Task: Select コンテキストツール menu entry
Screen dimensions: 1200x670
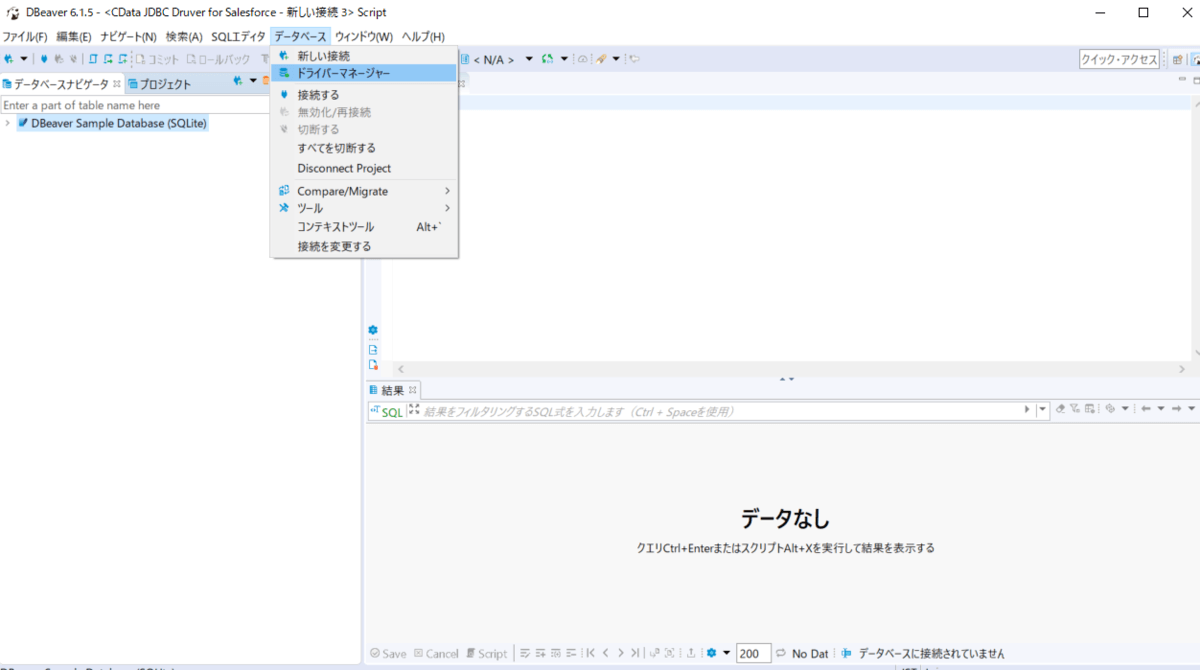Action: point(364,227)
